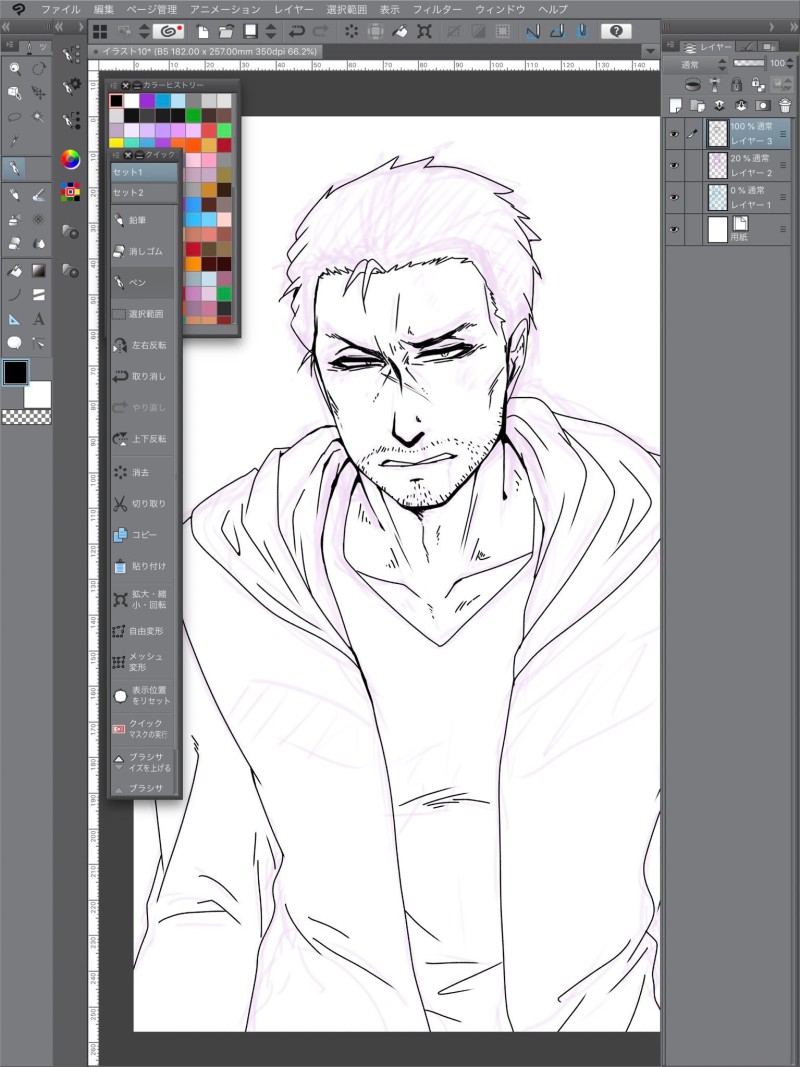Click the Open file folder icon in the command bar
The height and width of the screenshot is (1067, 800).
pyautogui.click(x=227, y=31)
